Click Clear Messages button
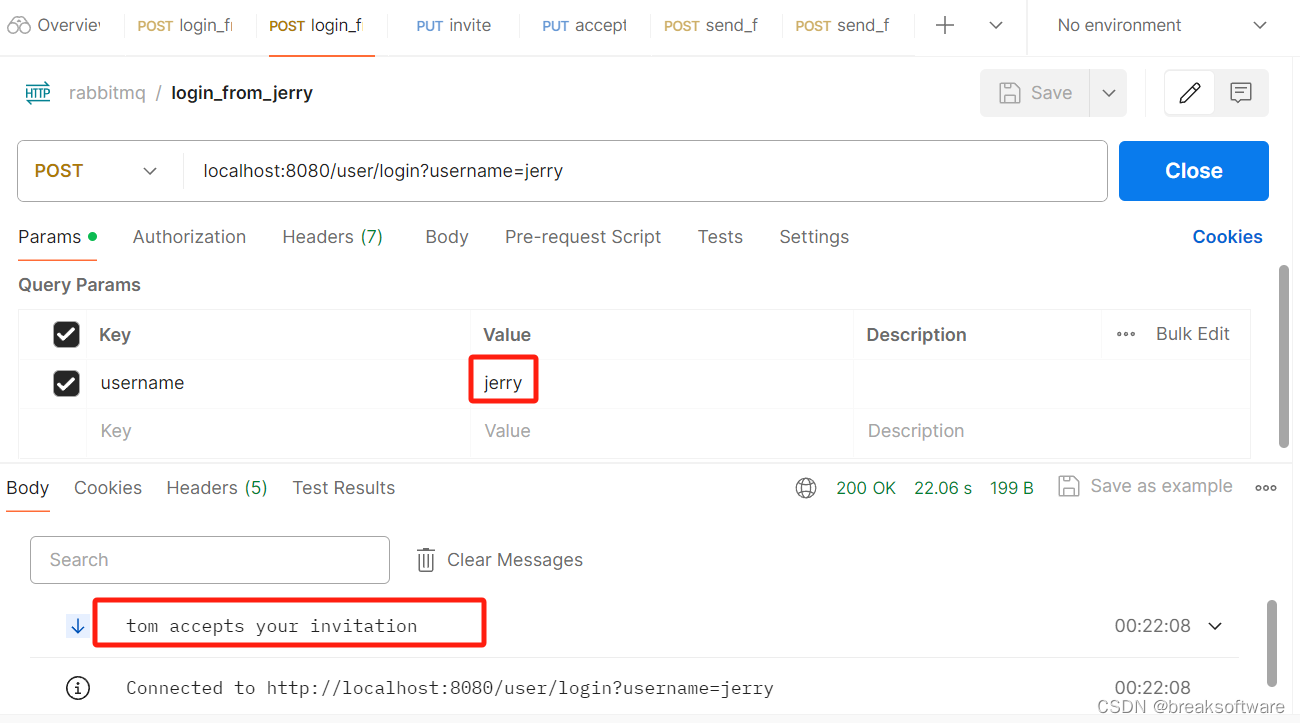Viewport: 1300px width, 723px height. (x=500, y=560)
